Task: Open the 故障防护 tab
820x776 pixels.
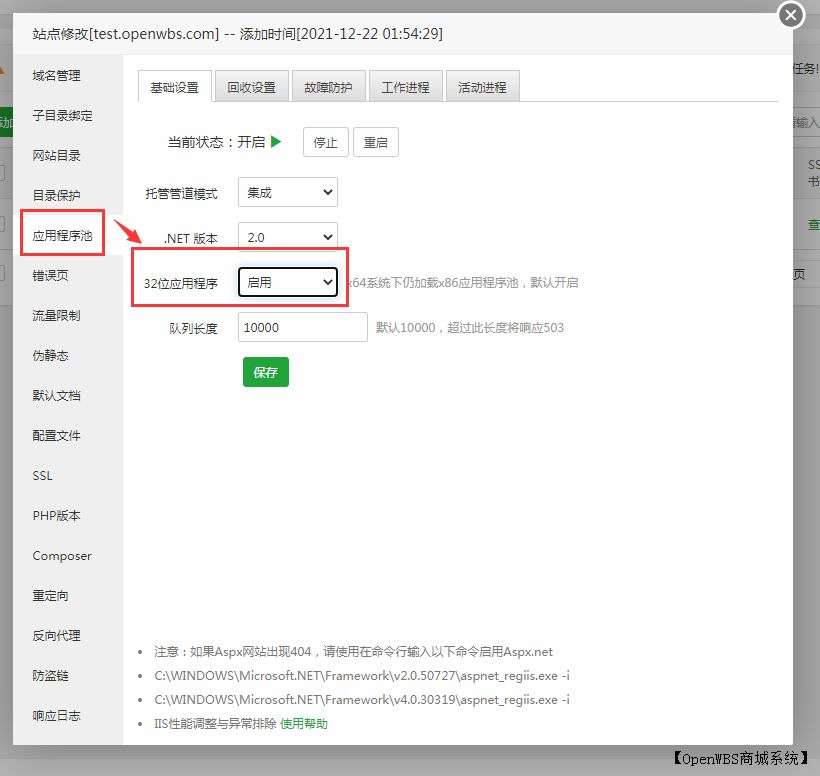Action: point(328,86)
